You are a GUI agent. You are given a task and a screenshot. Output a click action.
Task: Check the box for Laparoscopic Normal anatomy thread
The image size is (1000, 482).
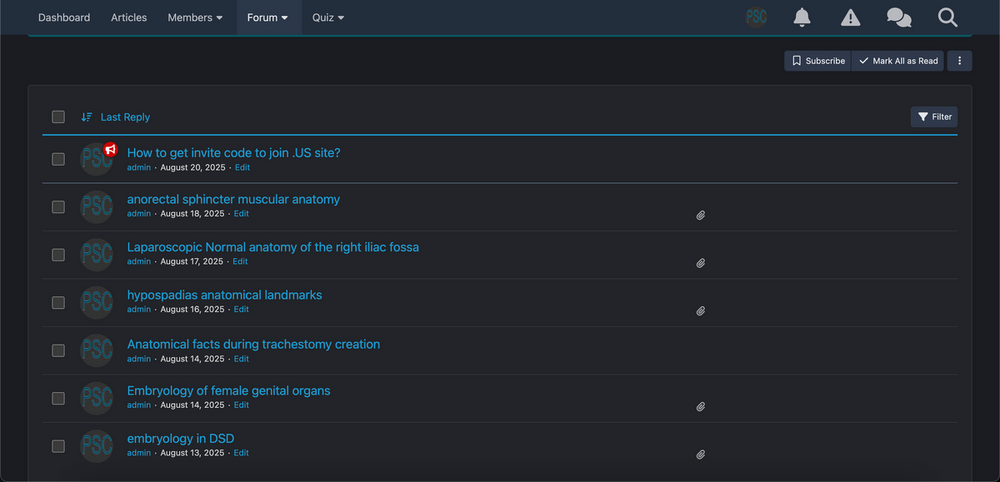(x=58, y=254)
